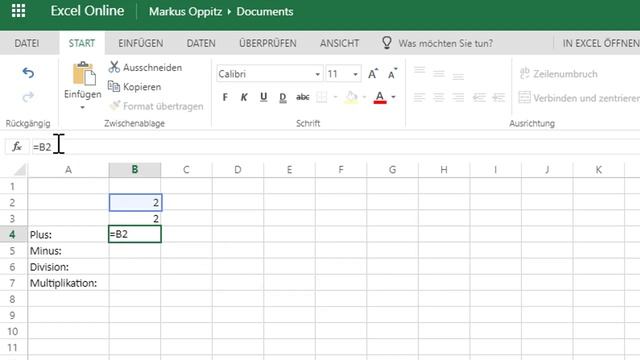Open fill color dropdown arrow
Screen dimensions: 640x360
[364, 97]
